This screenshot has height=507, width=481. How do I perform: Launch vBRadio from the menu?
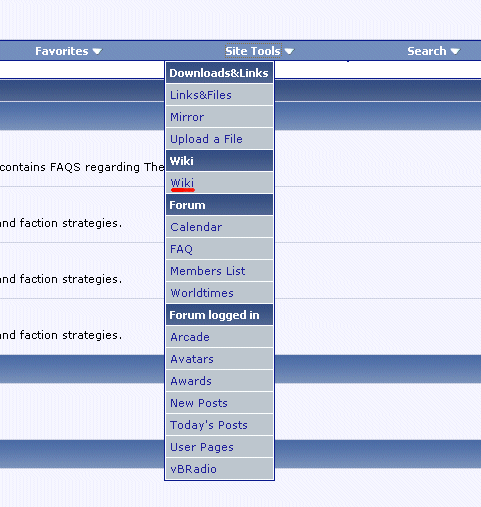pos(219,469)
